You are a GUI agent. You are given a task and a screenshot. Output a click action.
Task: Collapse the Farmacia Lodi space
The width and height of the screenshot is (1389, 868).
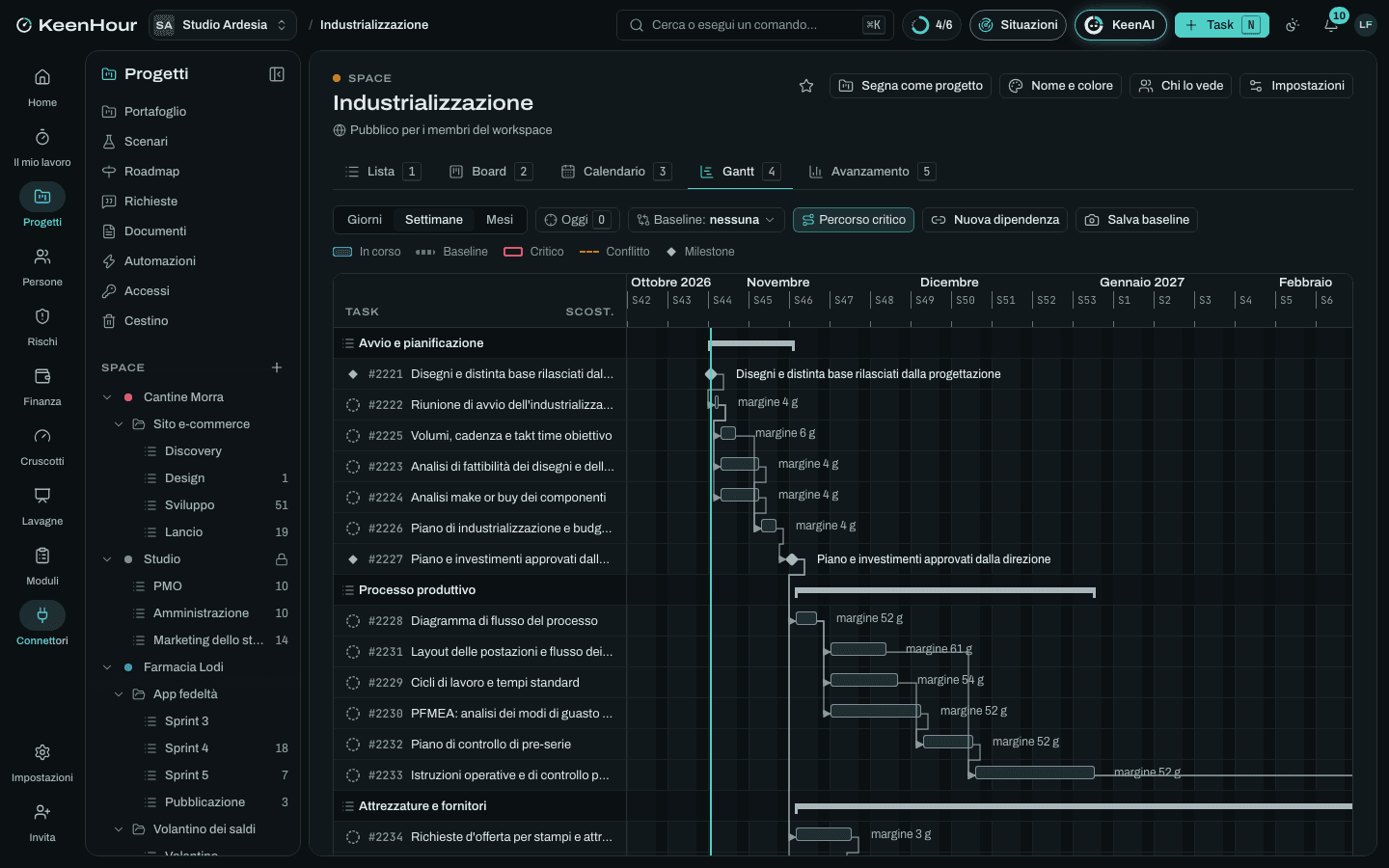107,667
